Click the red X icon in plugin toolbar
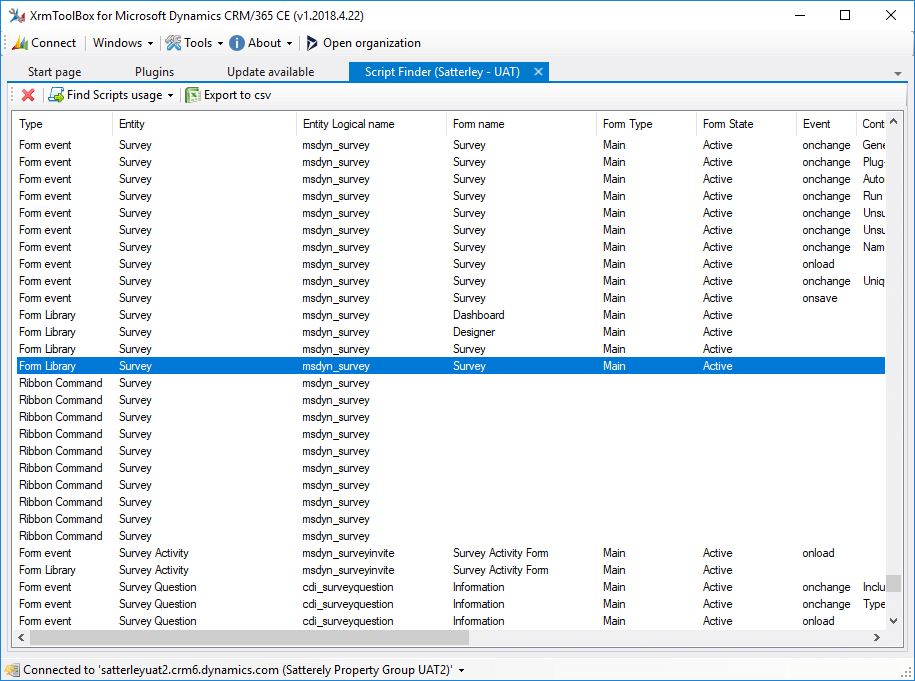This screenshot has height=681, width=915. pos(28,95)
